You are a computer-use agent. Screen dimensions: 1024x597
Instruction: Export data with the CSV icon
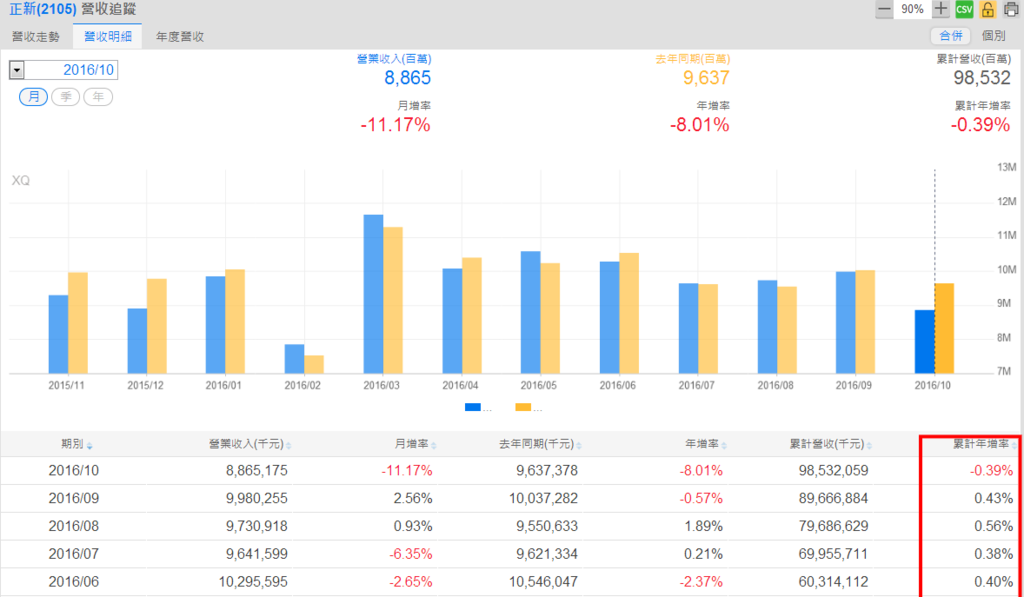click(x=964, y=9)
